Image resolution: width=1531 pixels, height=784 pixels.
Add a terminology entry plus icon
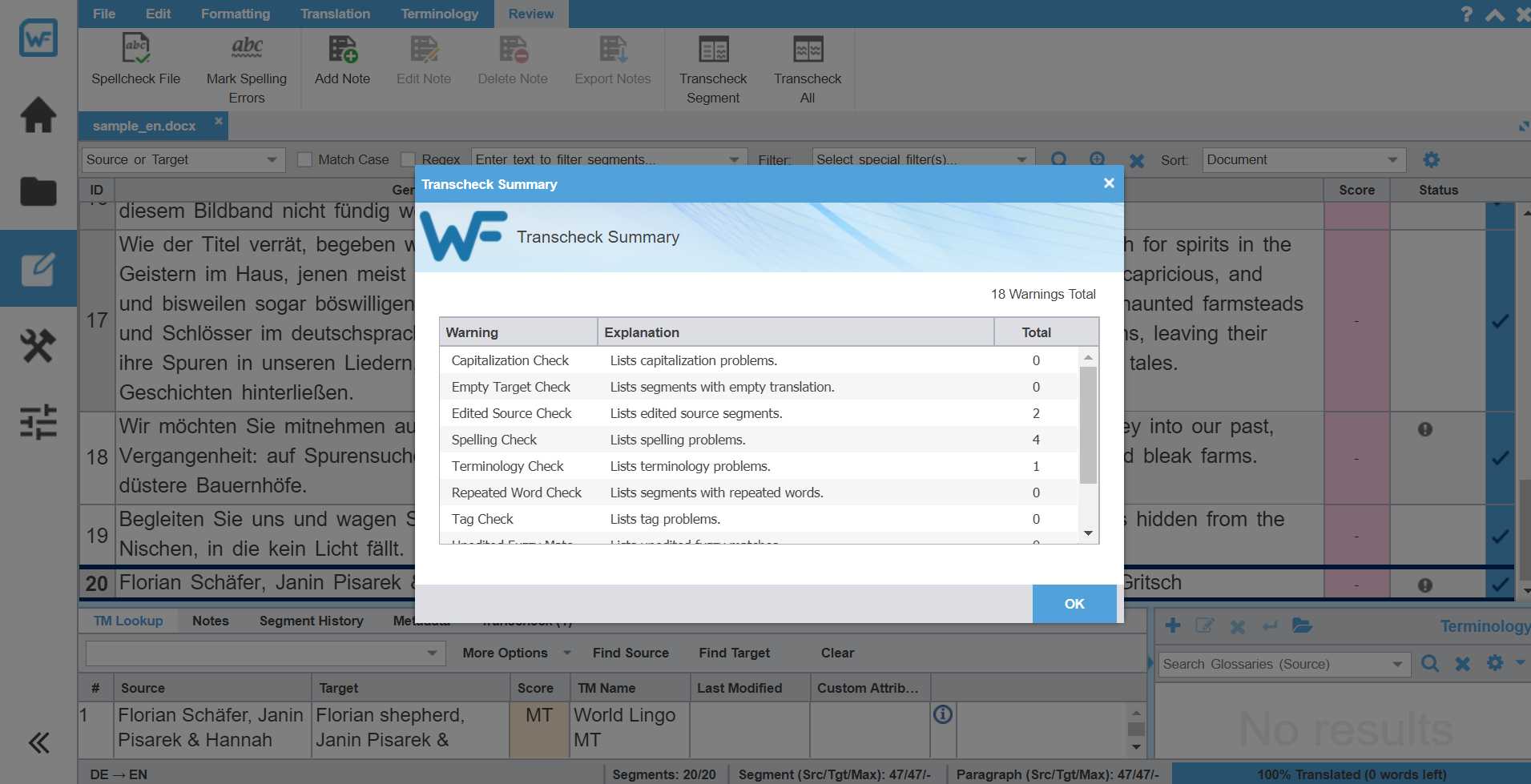1173,625
